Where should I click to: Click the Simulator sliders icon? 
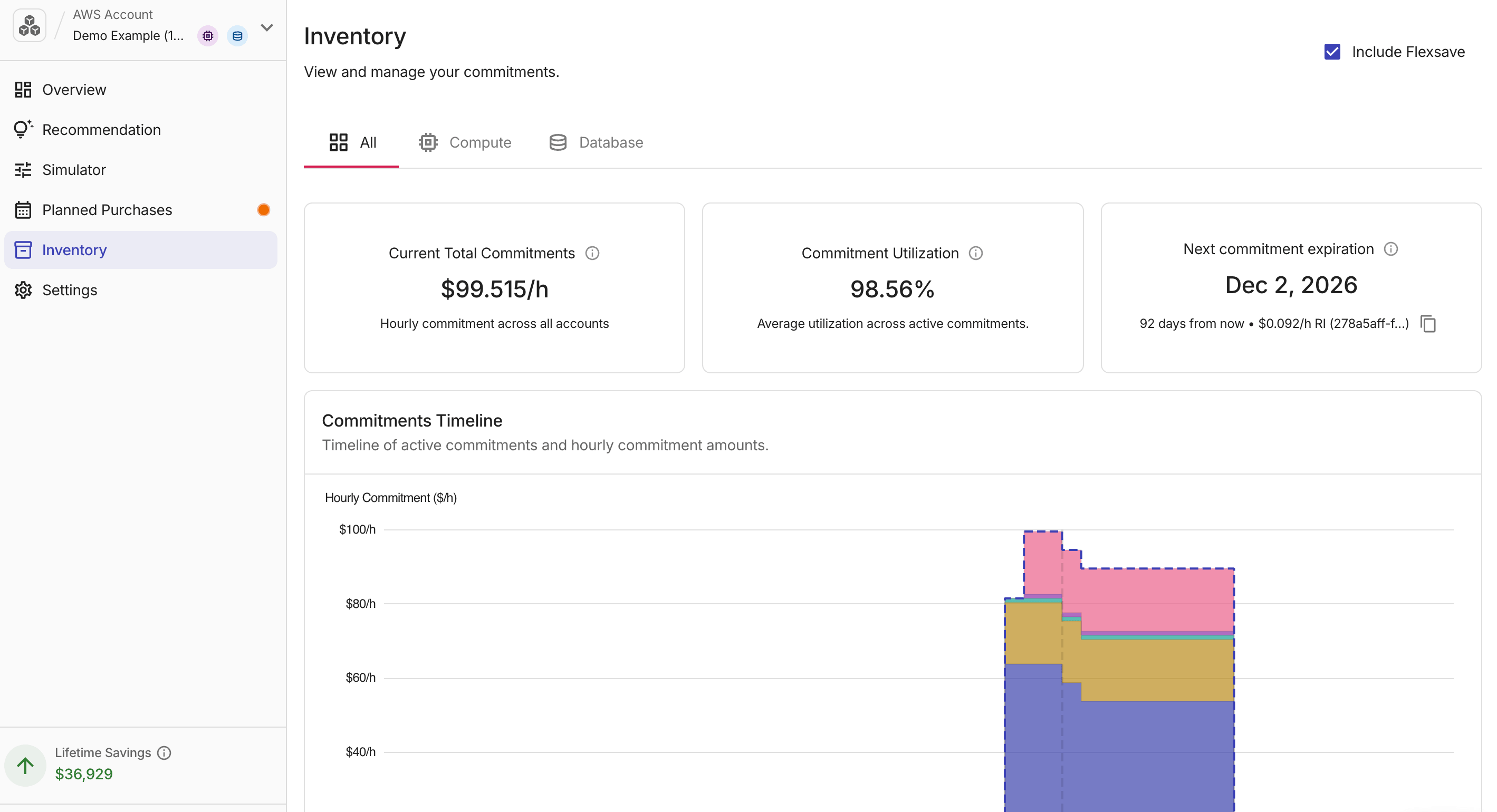point(23,170)
